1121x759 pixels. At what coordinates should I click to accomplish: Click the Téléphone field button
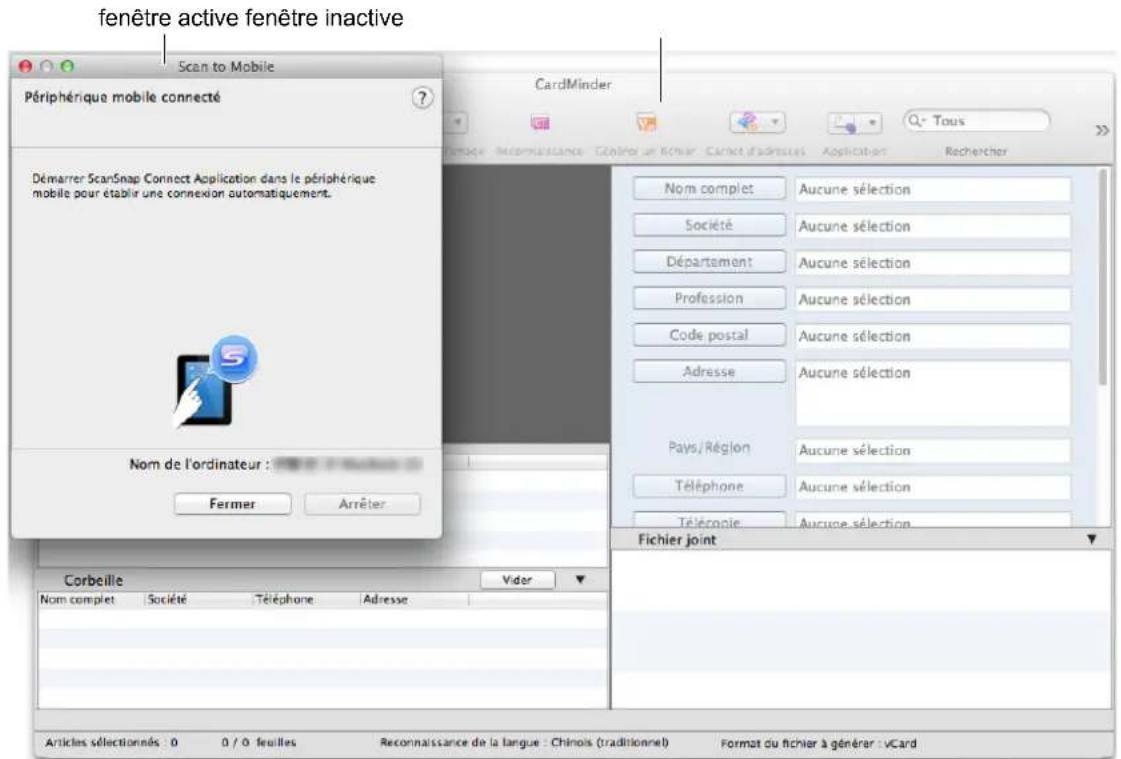tap(708, 486)
